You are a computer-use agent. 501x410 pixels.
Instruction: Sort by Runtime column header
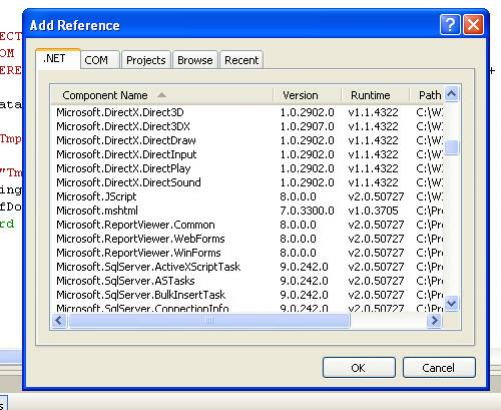[375, 95]
